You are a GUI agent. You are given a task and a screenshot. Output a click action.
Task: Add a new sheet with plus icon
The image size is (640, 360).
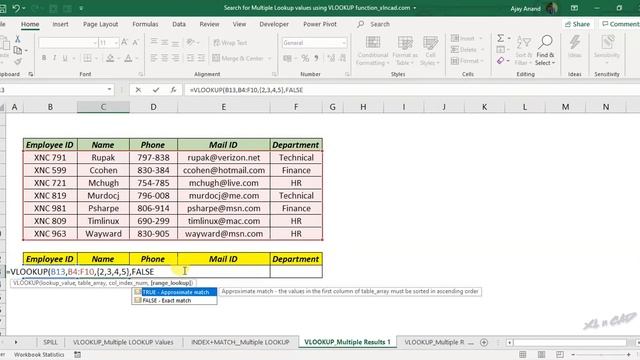484,342
